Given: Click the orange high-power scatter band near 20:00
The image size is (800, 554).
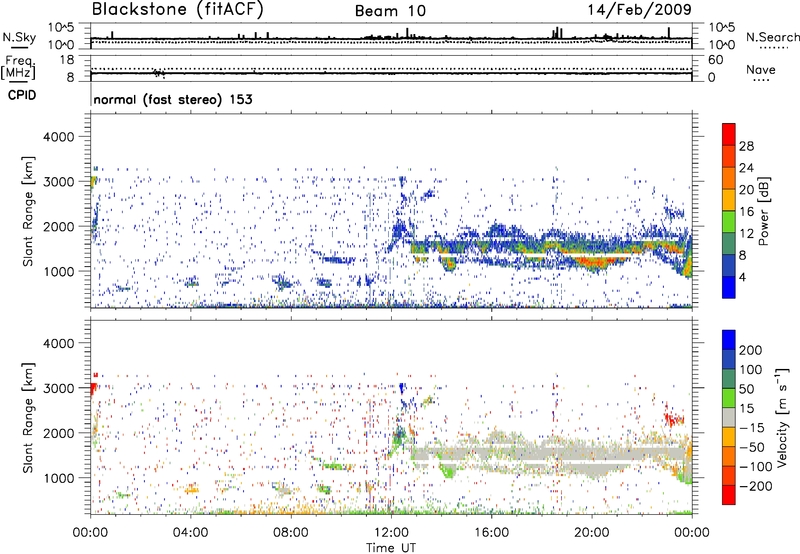Looking at the screenshot, I should click(x=594, y=263).
